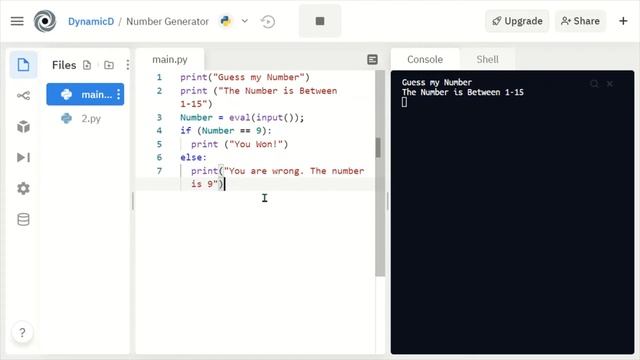This screenshot has width=640, height=360.
Task: Click line number 4 in editor
Action: (159, 131)
